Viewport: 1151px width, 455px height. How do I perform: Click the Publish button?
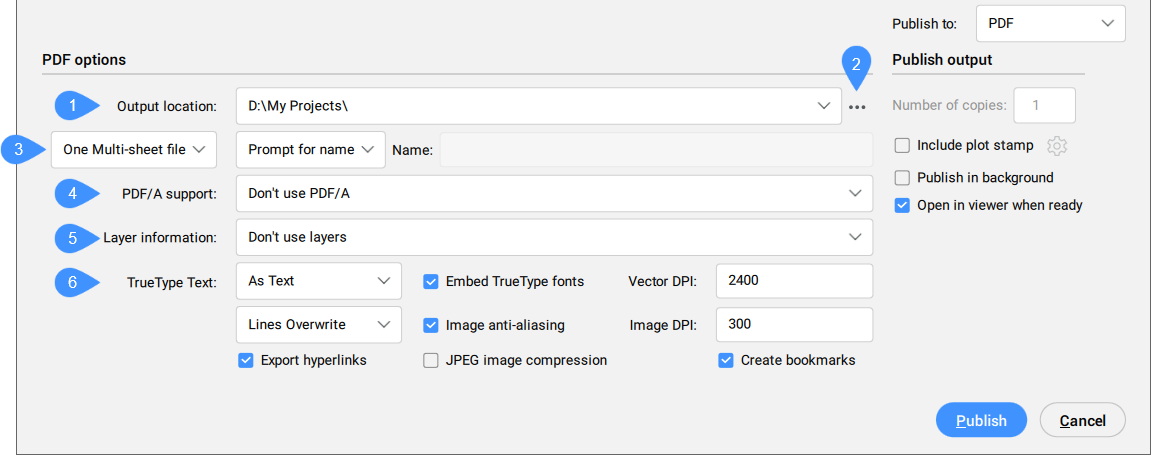[981, 421]
